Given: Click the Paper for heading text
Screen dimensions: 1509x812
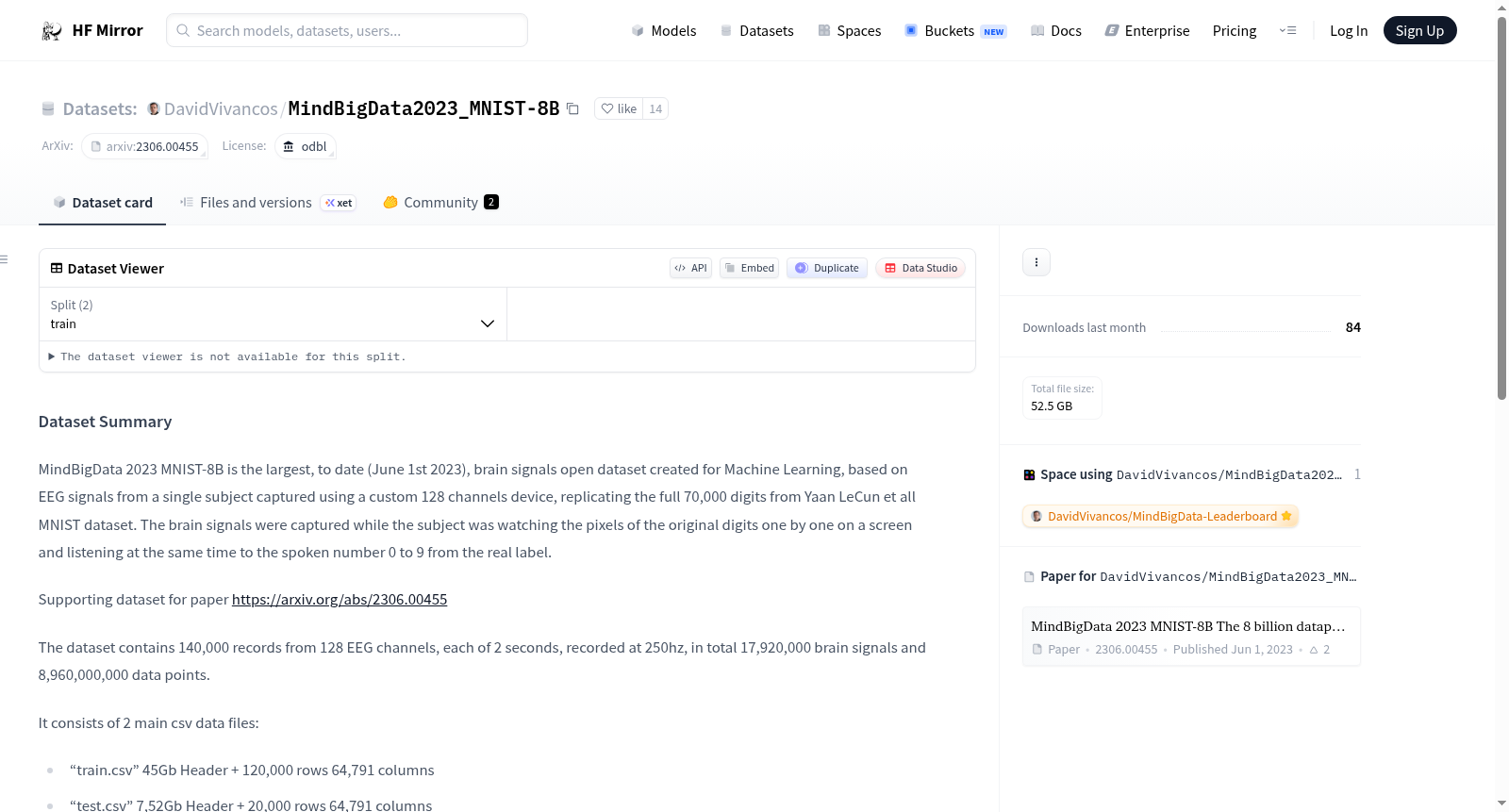Looking at the screenshot, I should pos(1068,576).
